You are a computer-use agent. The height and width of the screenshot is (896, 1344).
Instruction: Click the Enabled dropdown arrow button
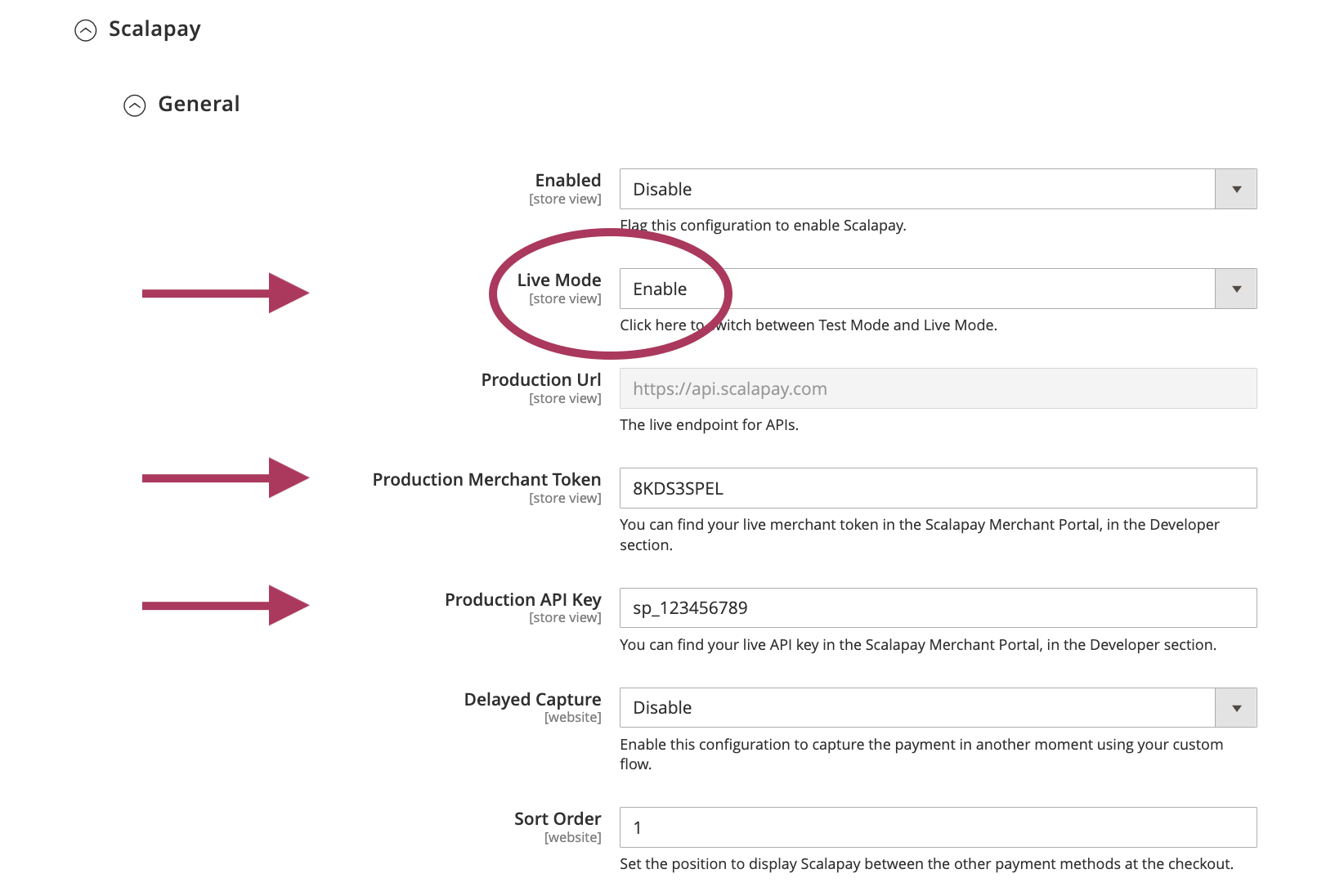coord(1236,189)
